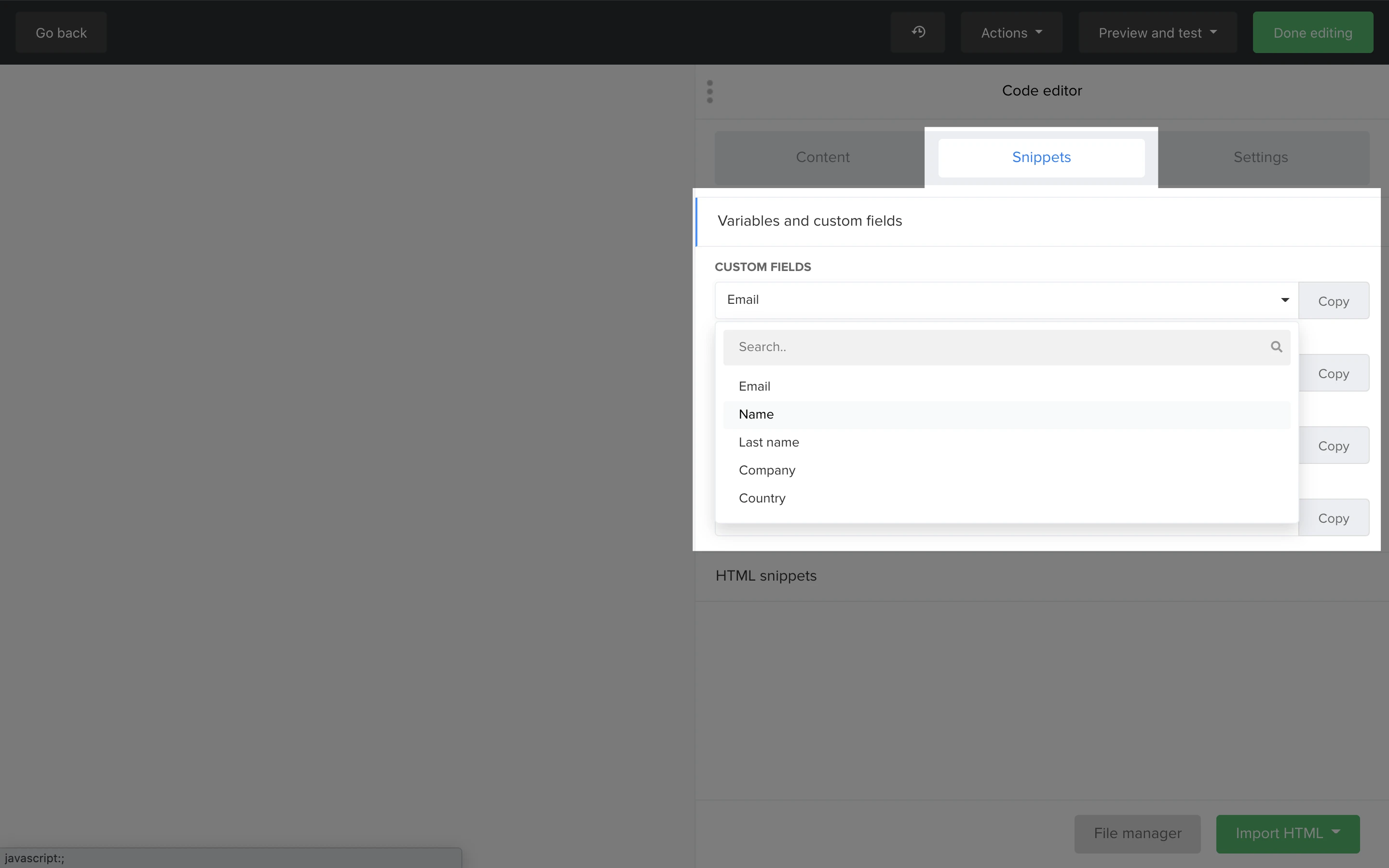
Task: Switch to the Content tab
Action: pos(822,157)
